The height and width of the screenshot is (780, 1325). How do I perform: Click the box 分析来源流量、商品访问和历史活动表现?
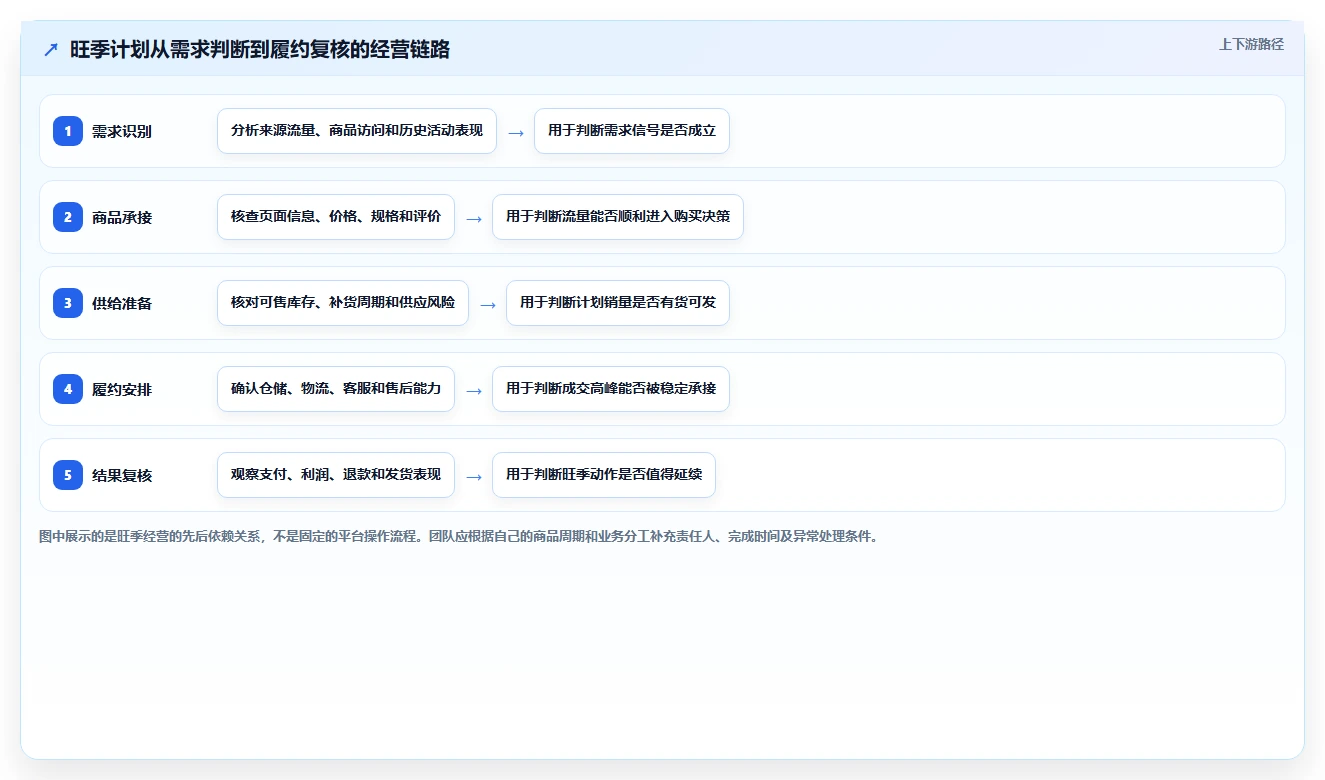[357, 131]
